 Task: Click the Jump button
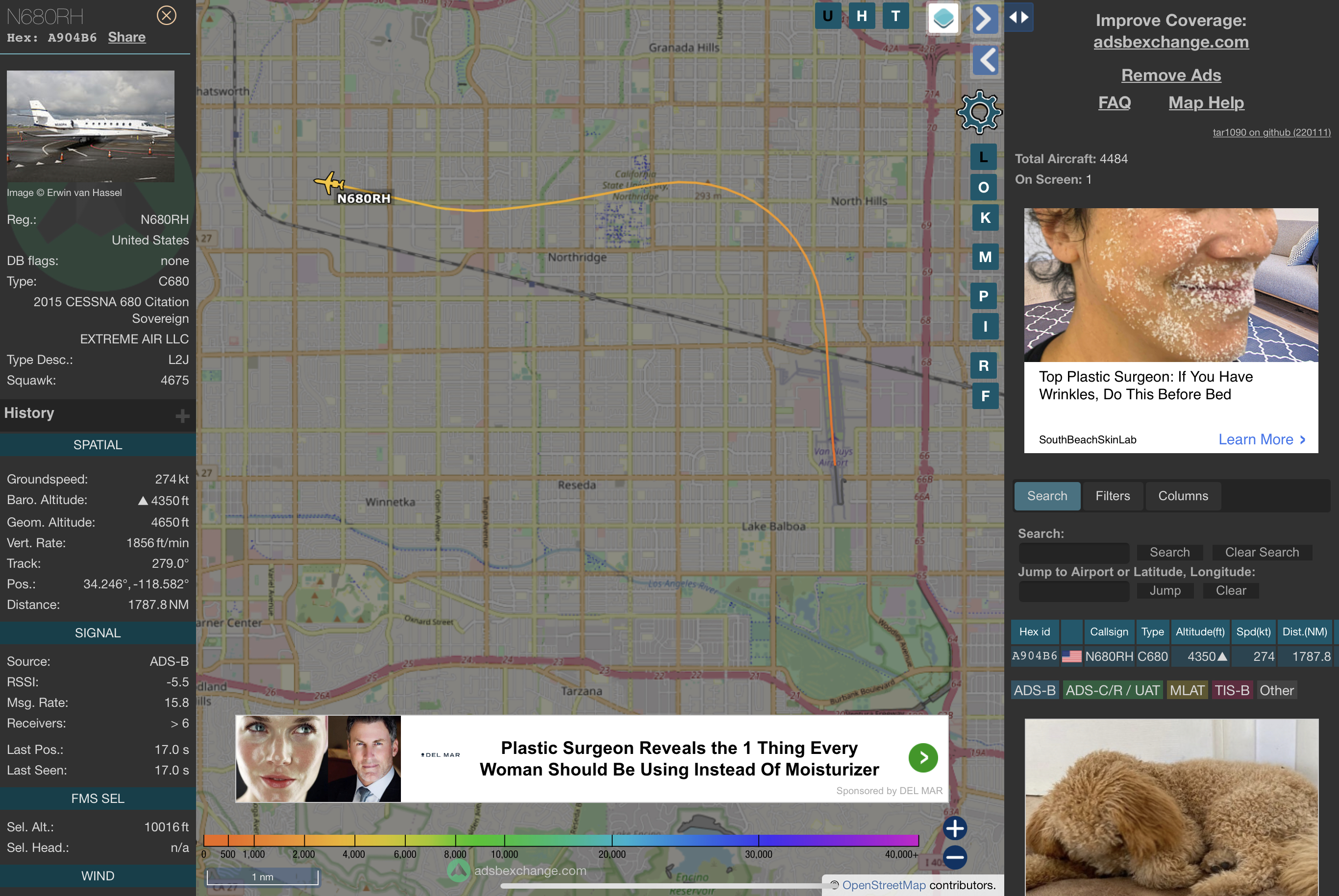pos(1165,591)
